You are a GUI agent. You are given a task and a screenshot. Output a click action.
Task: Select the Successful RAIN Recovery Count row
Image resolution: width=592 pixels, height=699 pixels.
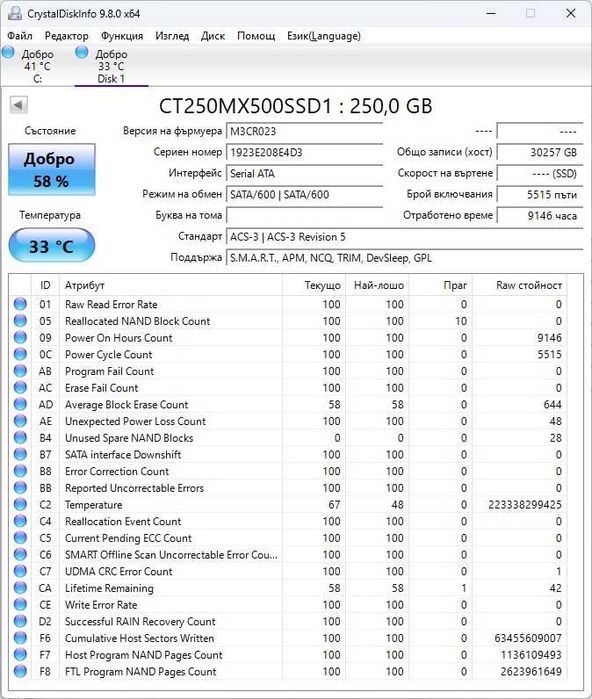click(x=288, y=621)
